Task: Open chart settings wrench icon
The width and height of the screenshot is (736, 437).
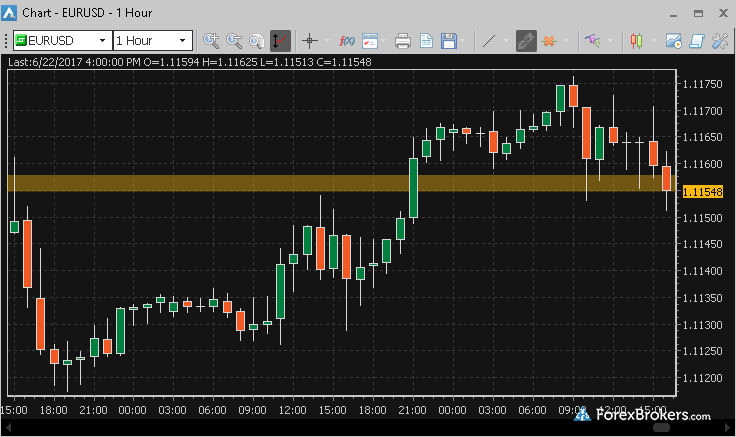Action: pos(720,41)
